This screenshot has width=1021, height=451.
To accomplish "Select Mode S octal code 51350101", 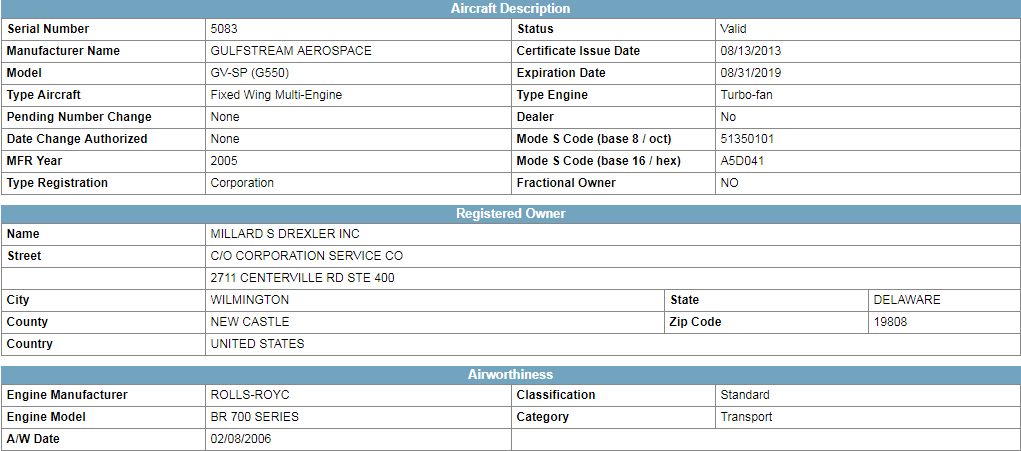I will click(x=747, y=139).
